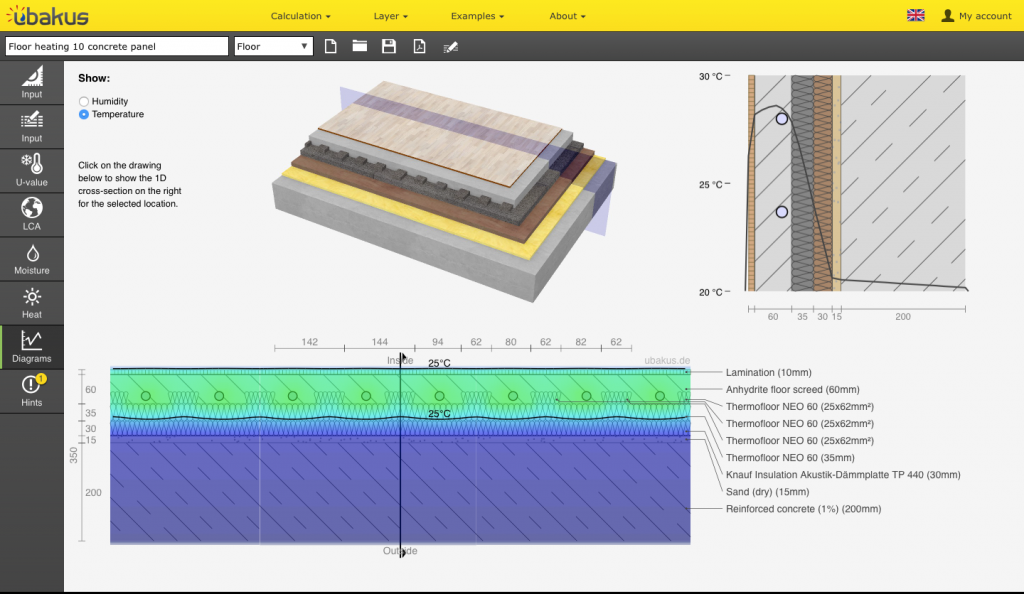Select the Humidity radio button
Viewport: 1024px width, 594px height.
click(x=84, y=101)
